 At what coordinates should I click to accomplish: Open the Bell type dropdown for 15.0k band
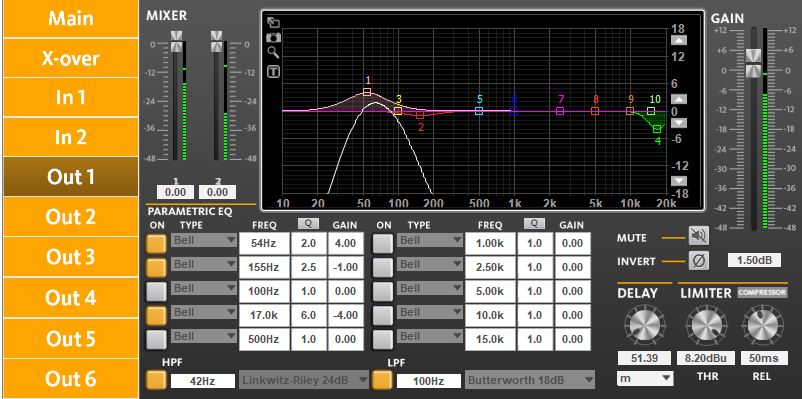point(430,336)
